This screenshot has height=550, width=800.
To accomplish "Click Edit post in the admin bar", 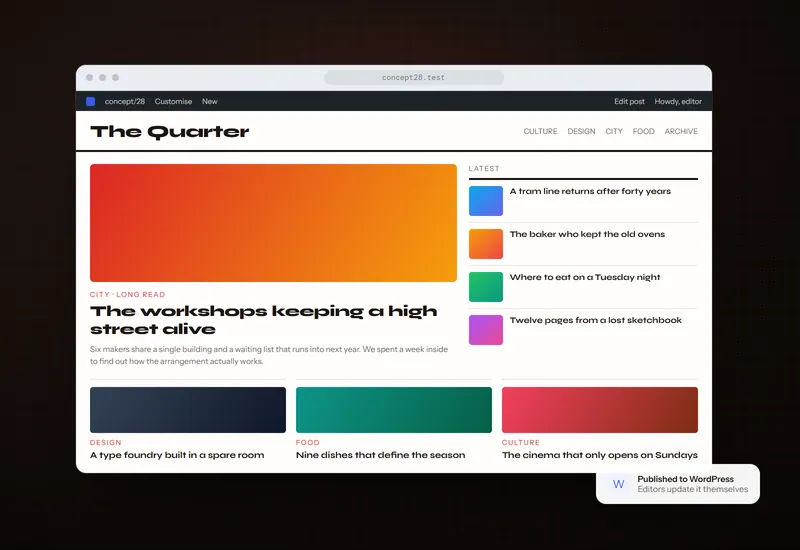I will (629, 102).
